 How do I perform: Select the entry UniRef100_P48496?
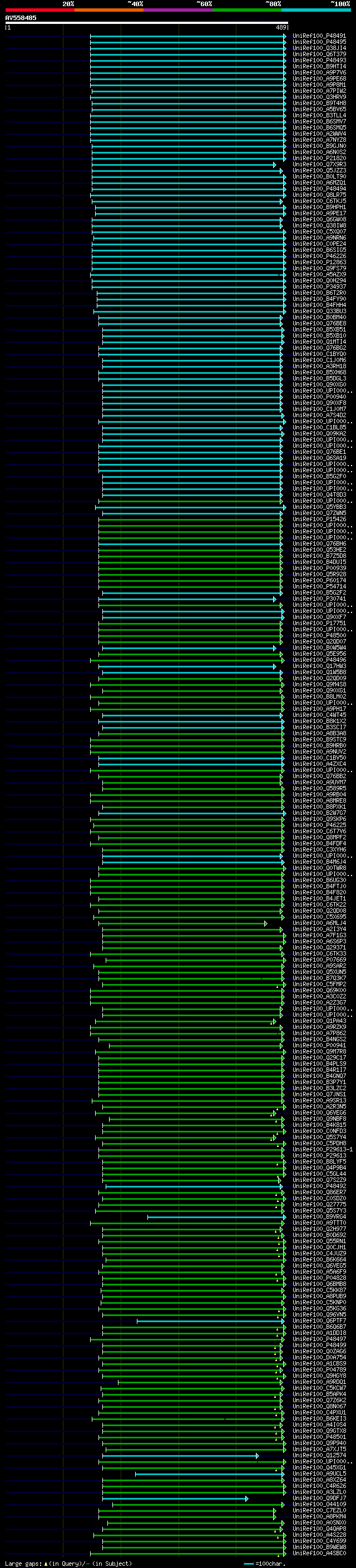(319, 660)
